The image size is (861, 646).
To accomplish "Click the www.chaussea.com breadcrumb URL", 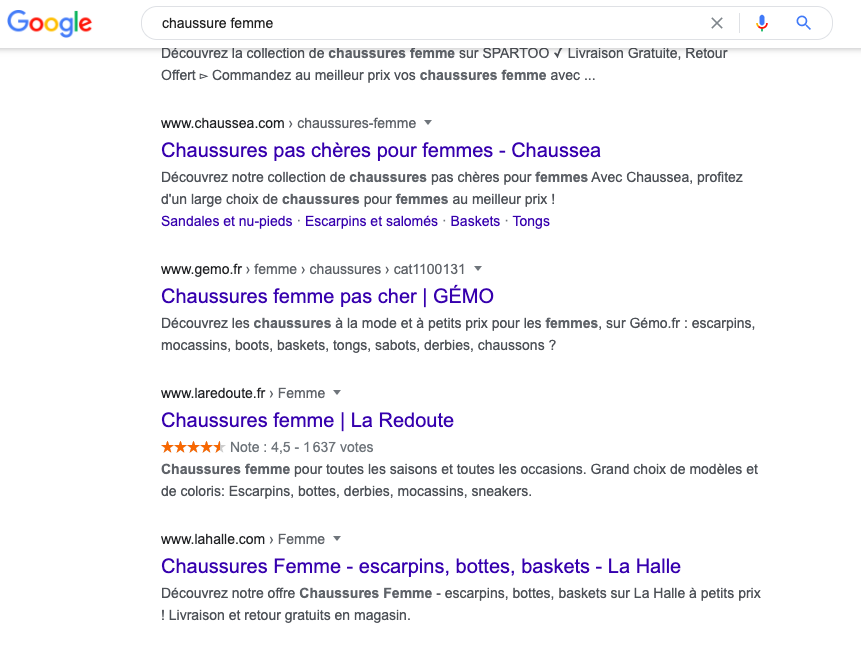I will pyautogui.click(x=221, y=123).
